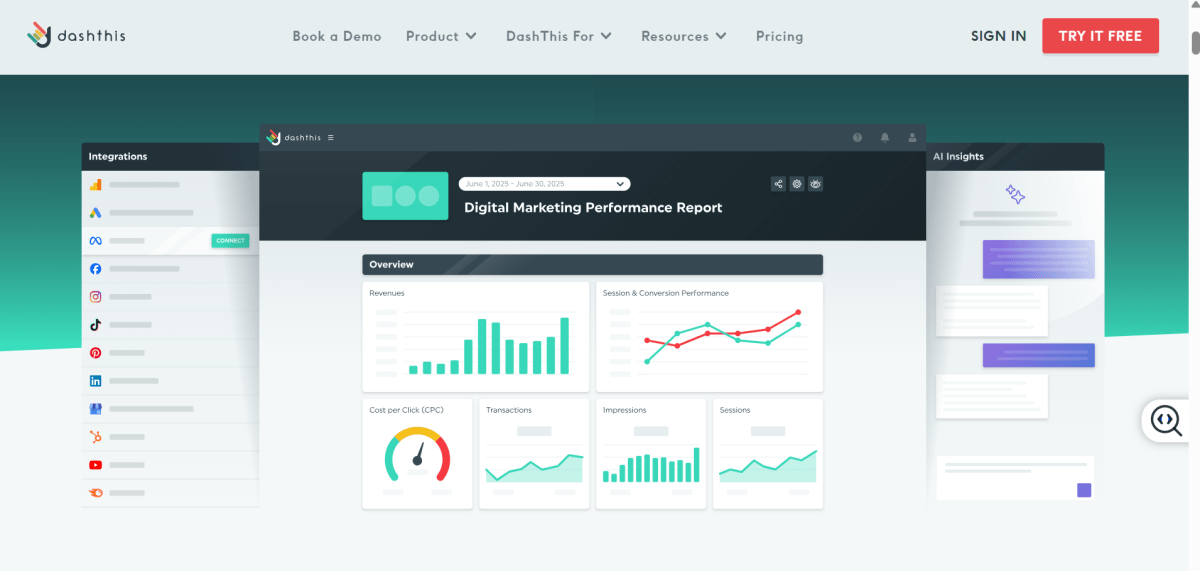Click the Cost per Click gauge widget

tap(417, 454)
